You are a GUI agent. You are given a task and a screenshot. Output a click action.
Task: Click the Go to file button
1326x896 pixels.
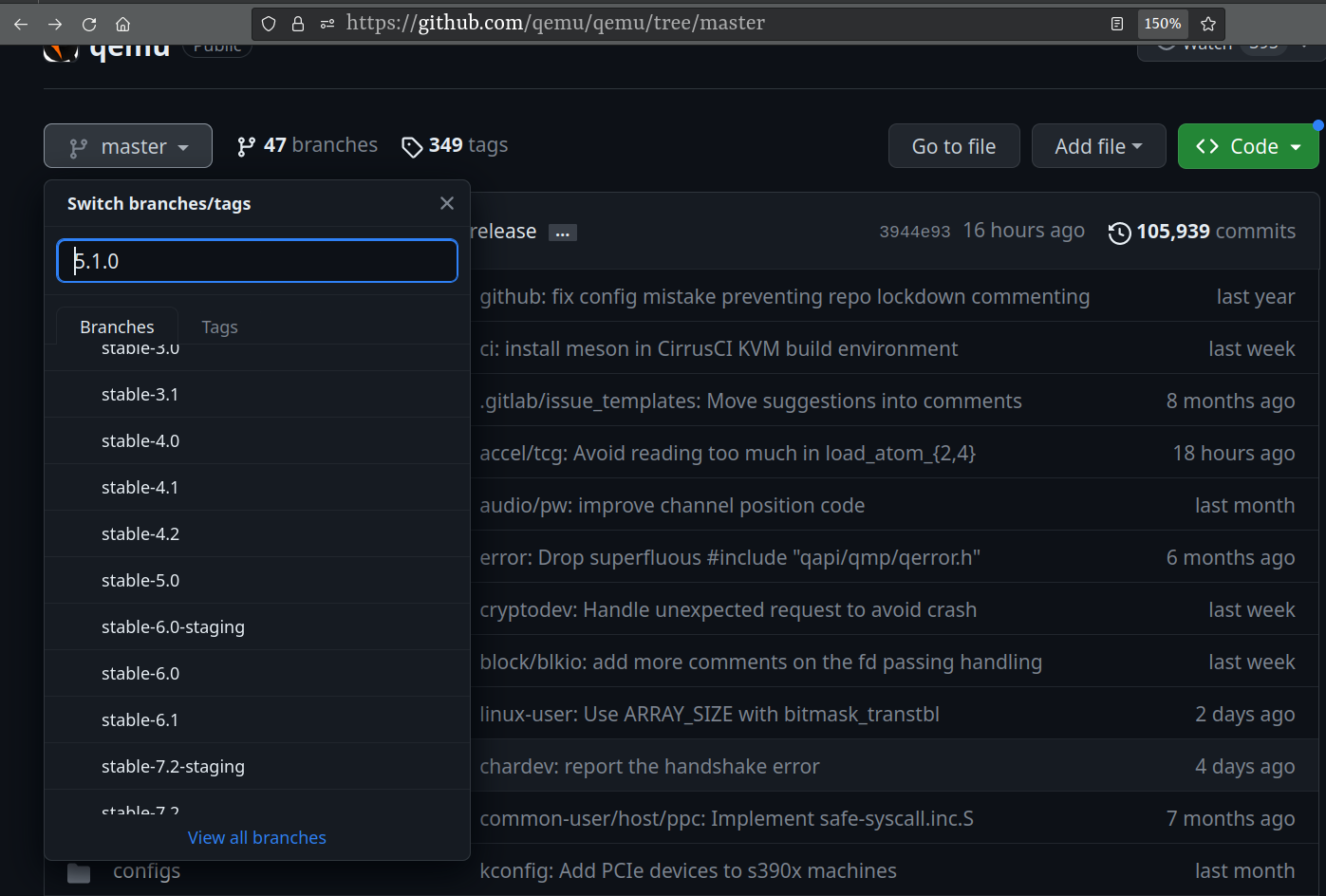coord(954,146)
